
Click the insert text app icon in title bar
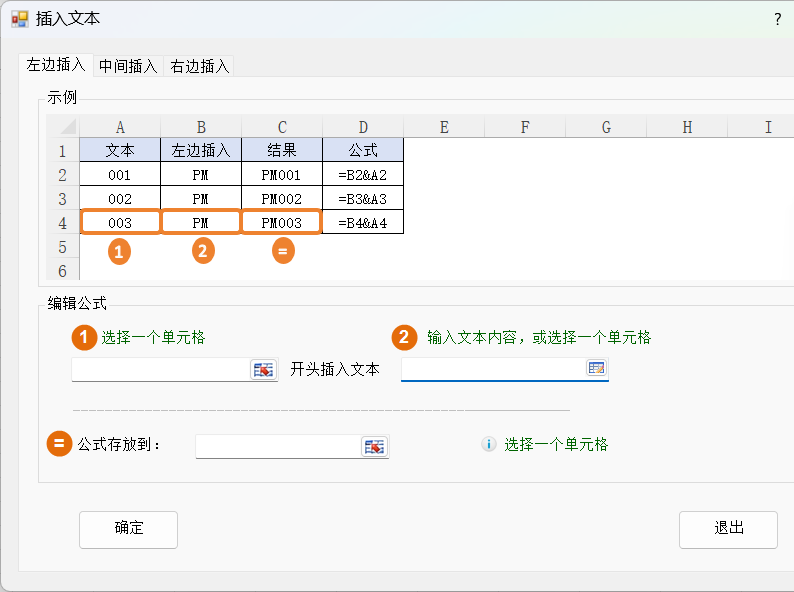(x=19, y=19)
